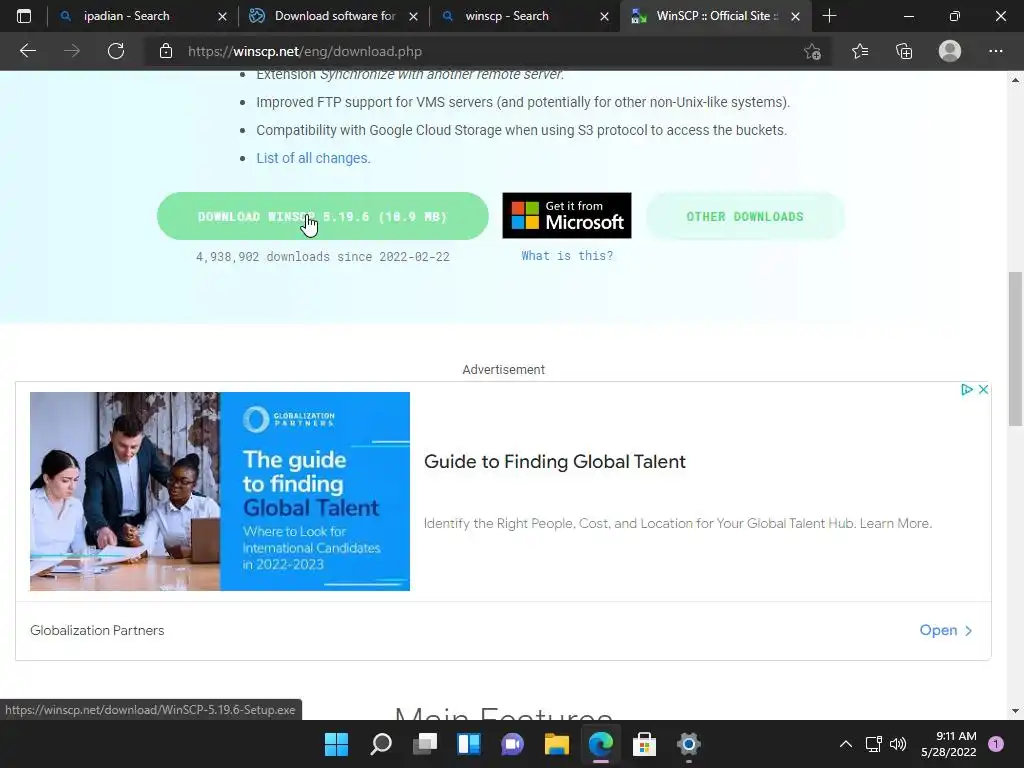Screen dimensions: 1024x768
Task: Open the user profile menu
Action: coord(950,51)
